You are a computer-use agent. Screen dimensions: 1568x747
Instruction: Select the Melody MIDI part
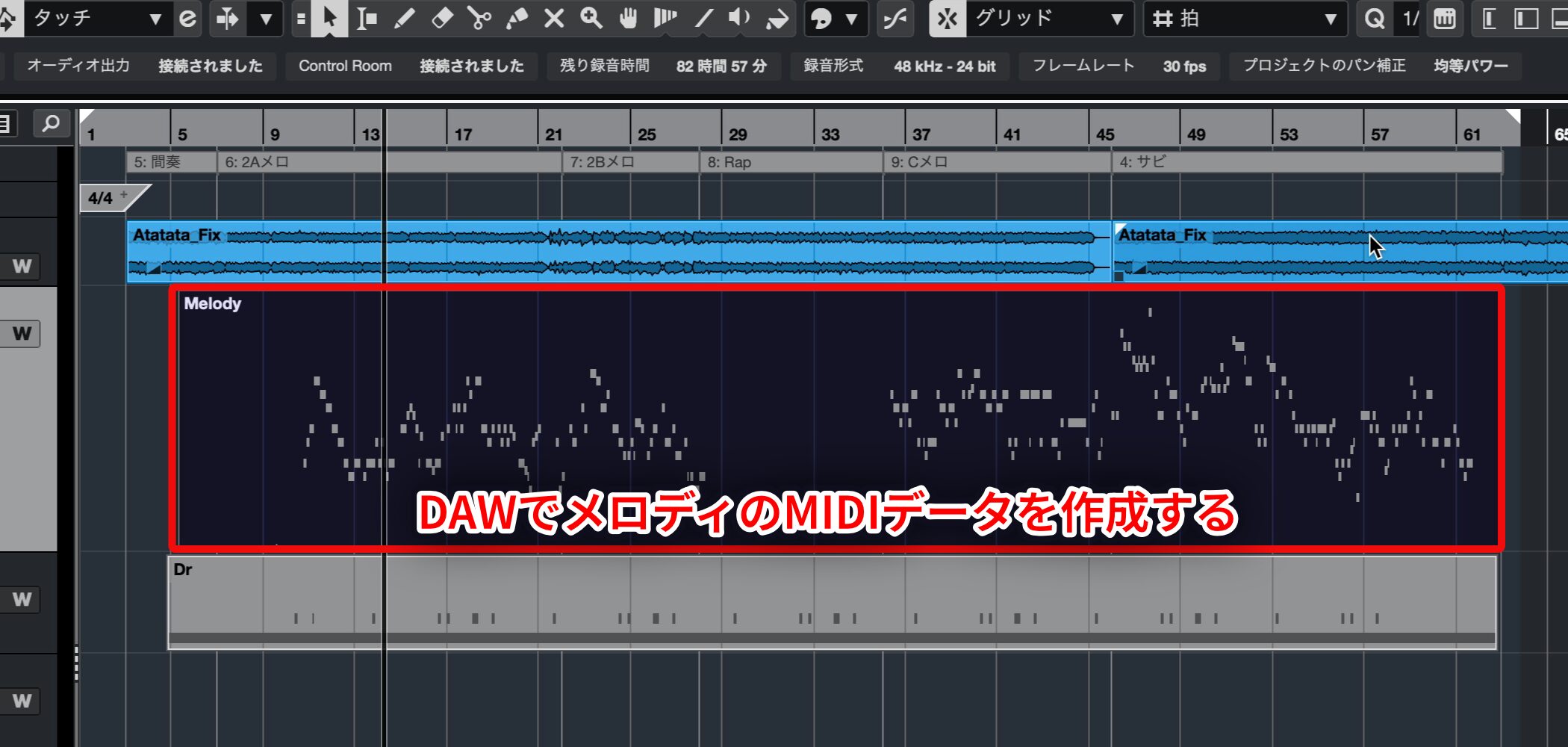coord(836,418)
